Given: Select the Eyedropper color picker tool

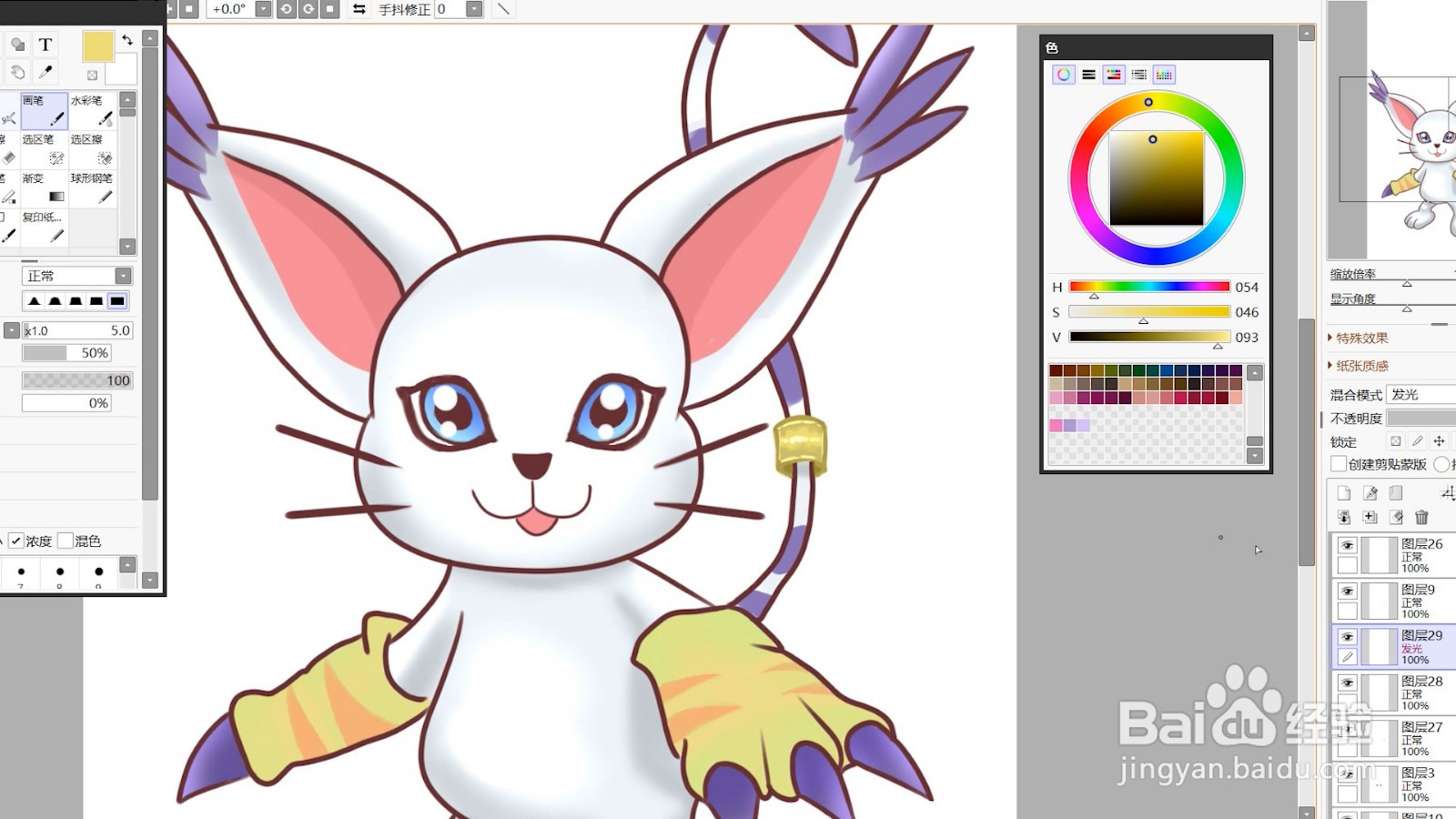Looking at the screenshot, I should (45, 72).
